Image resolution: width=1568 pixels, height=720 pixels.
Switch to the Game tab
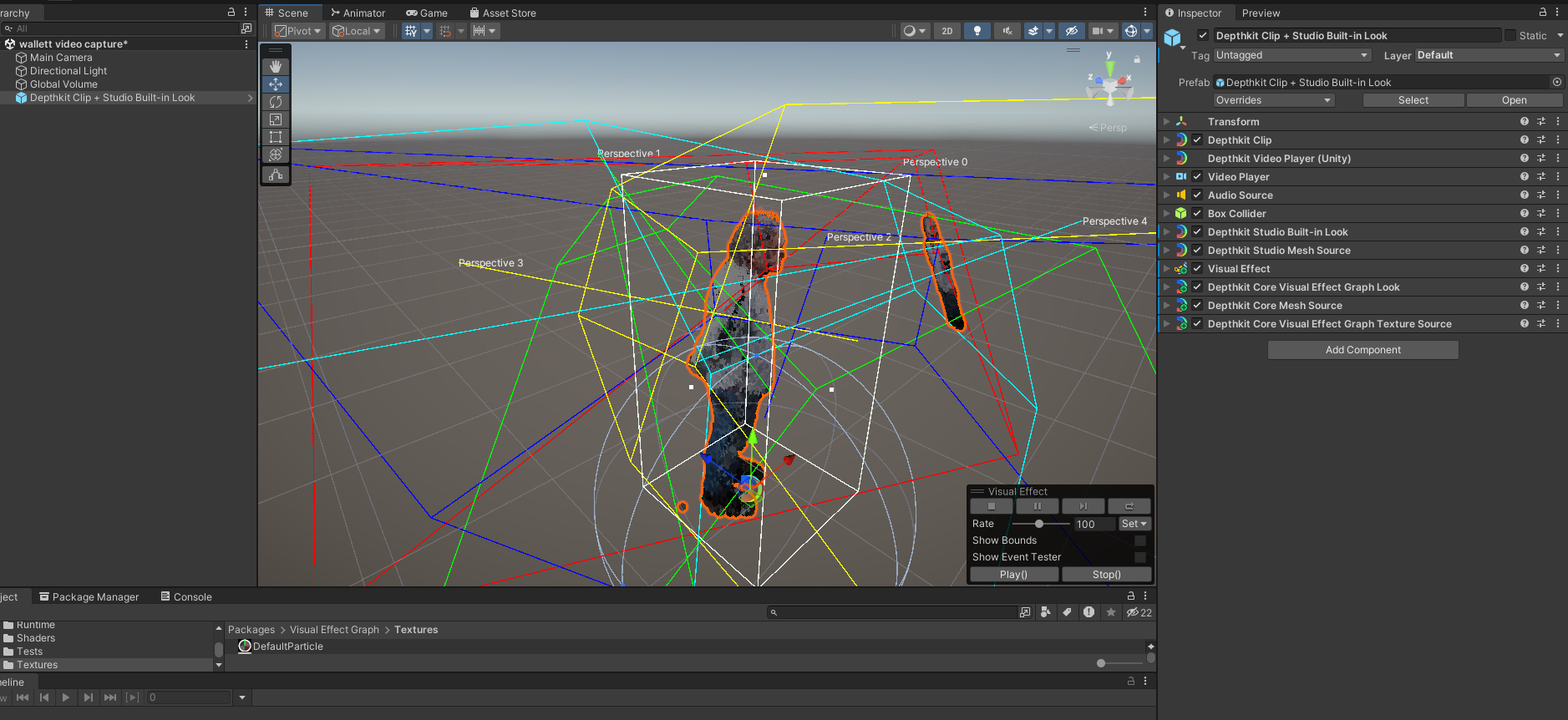coord(427,13)
